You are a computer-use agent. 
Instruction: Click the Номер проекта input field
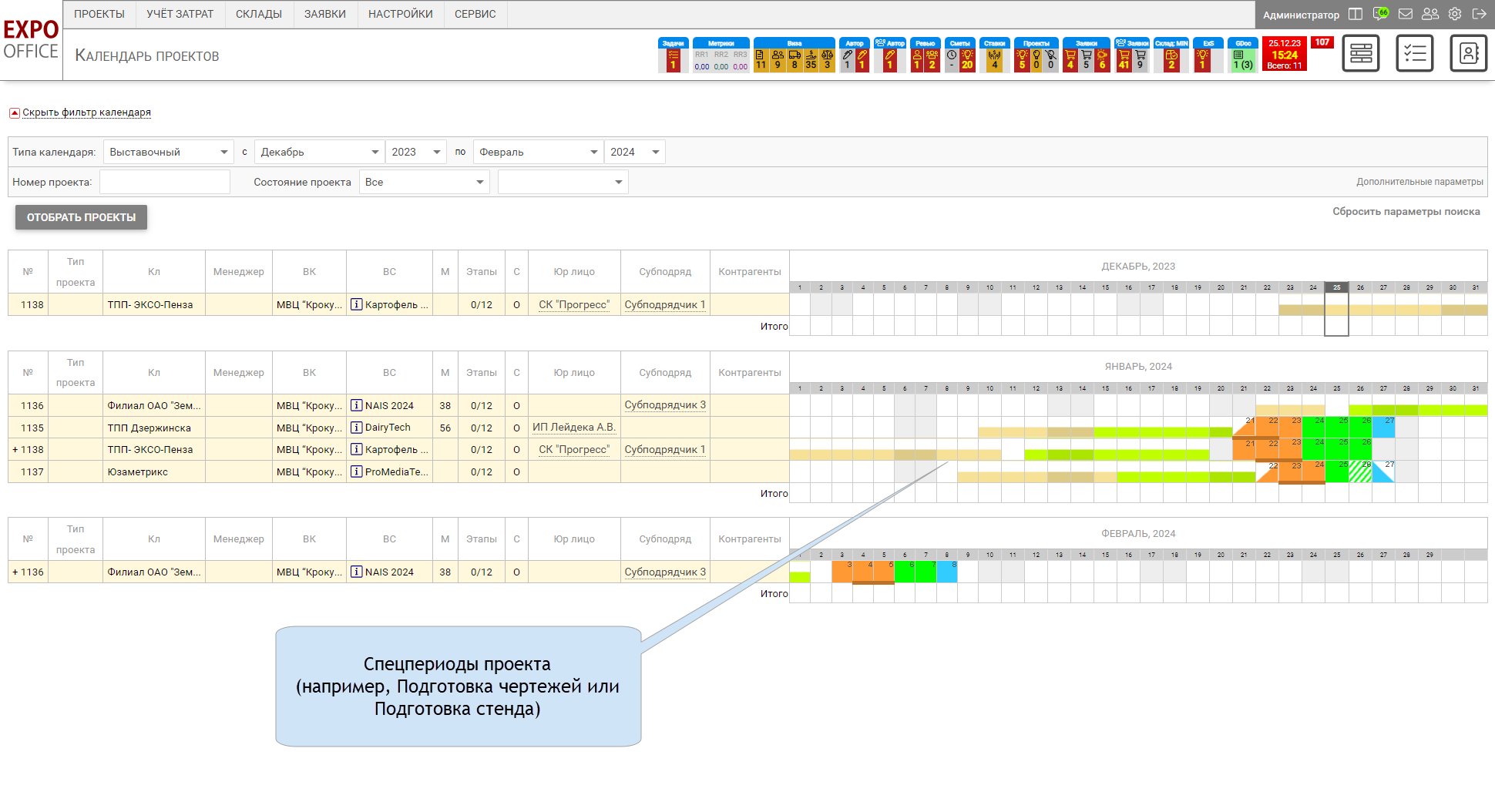[x=165, y=182]
